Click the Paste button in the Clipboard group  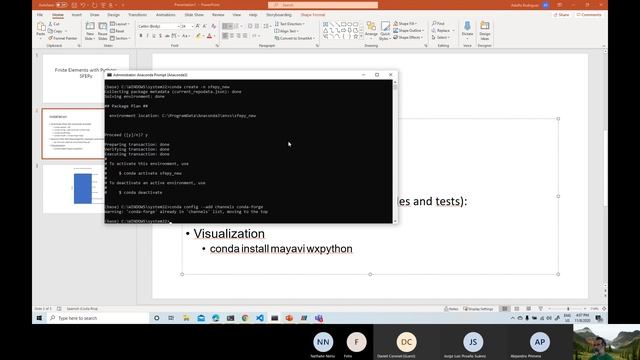click(x=41, y=30)
